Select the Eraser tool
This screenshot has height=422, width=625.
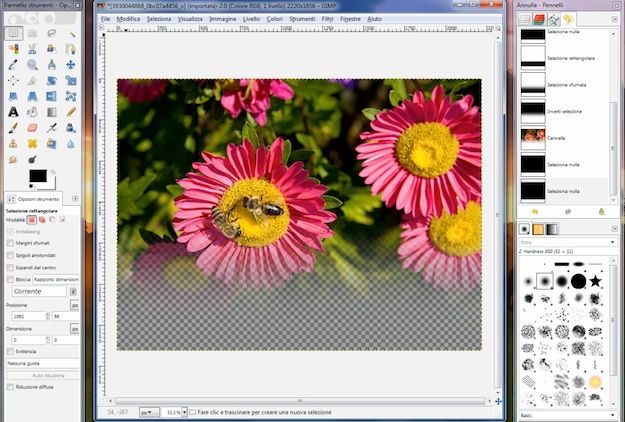[x=33, y=128]
